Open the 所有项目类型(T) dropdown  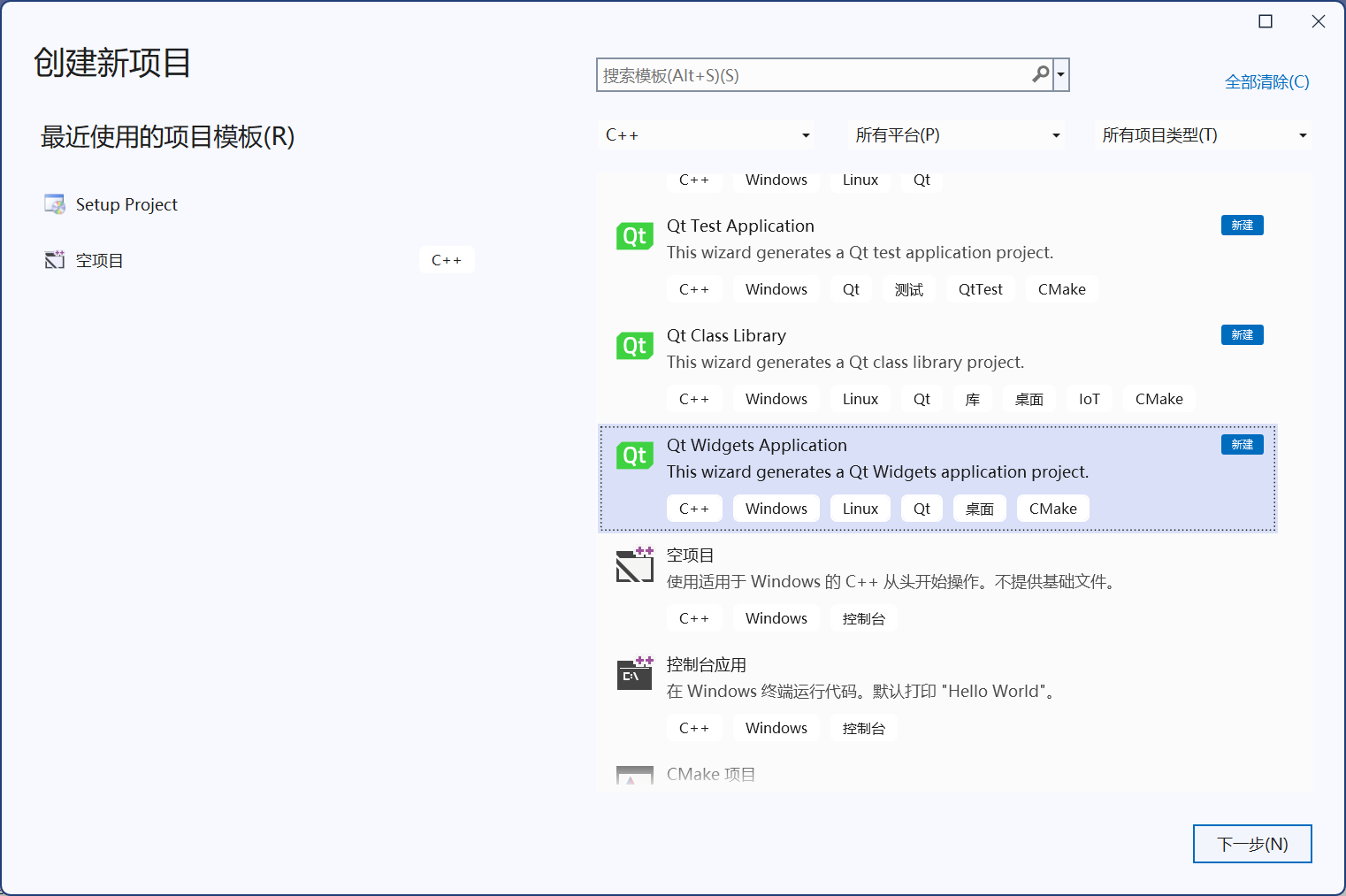[1204, 135]
